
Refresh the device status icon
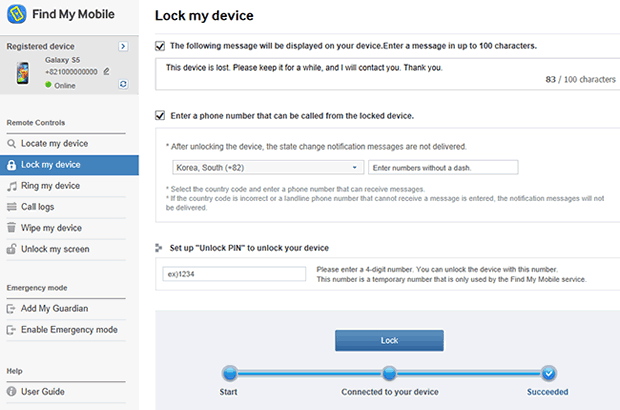123,84
